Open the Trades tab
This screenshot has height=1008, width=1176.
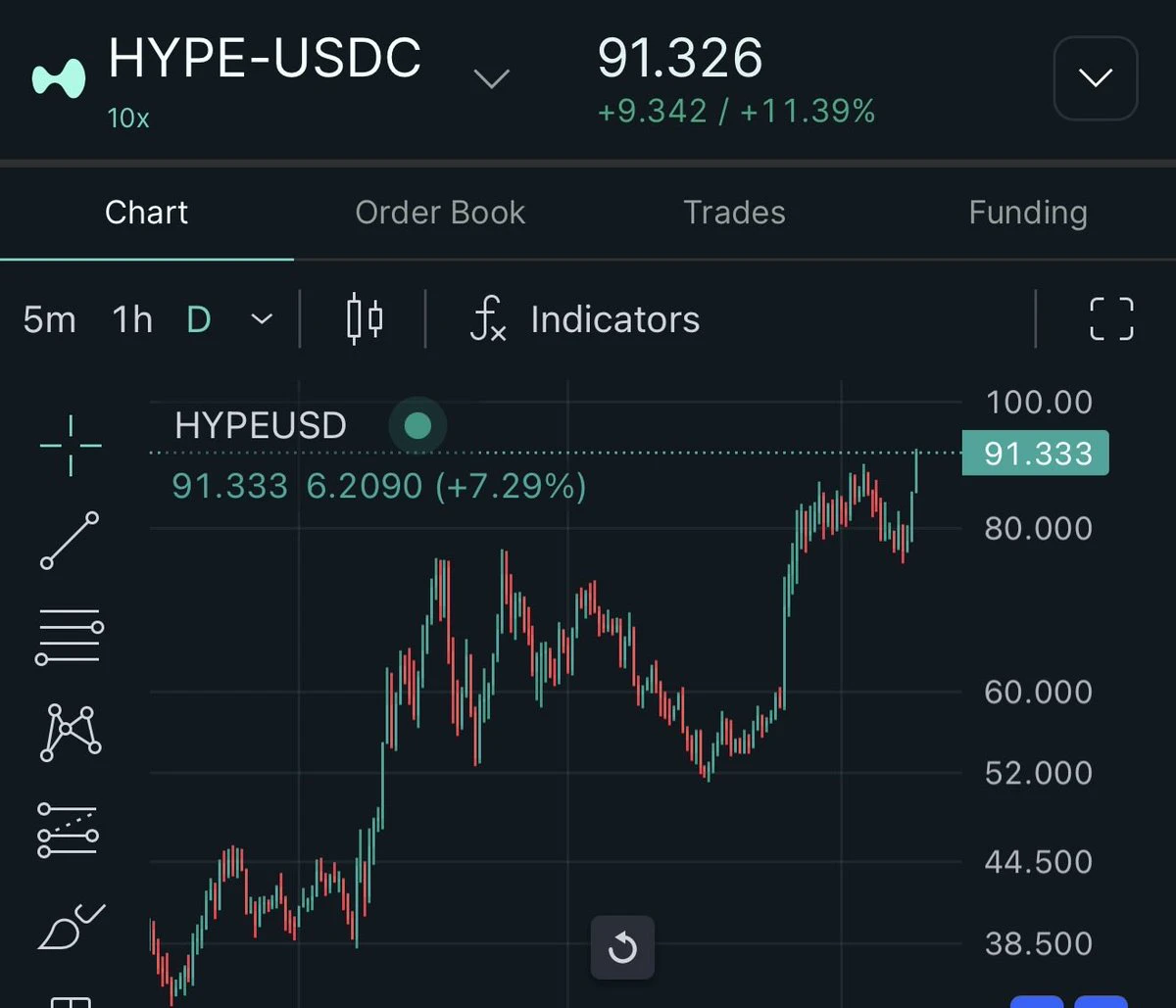734,213
